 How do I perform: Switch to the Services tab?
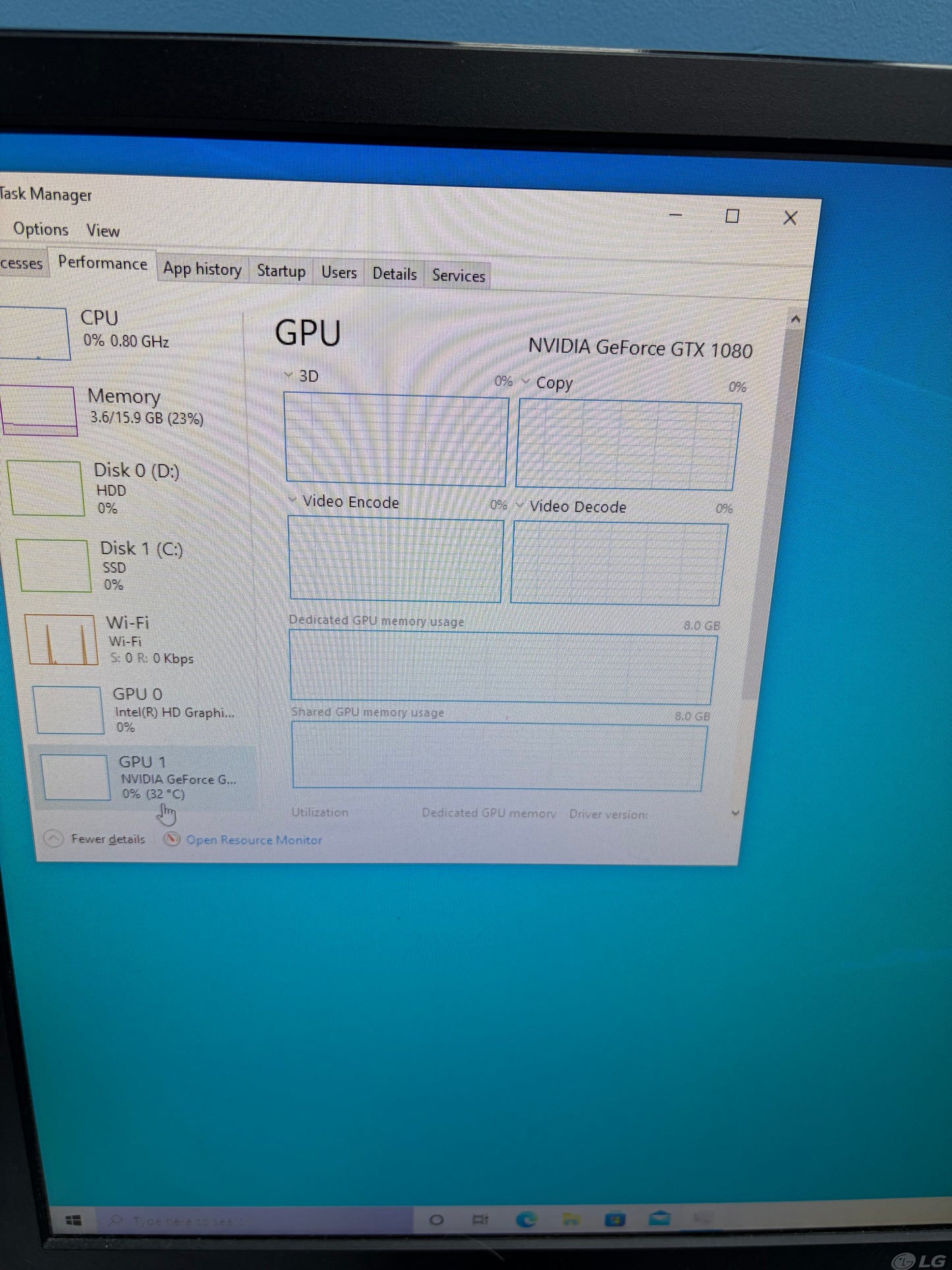coord(459,276)
